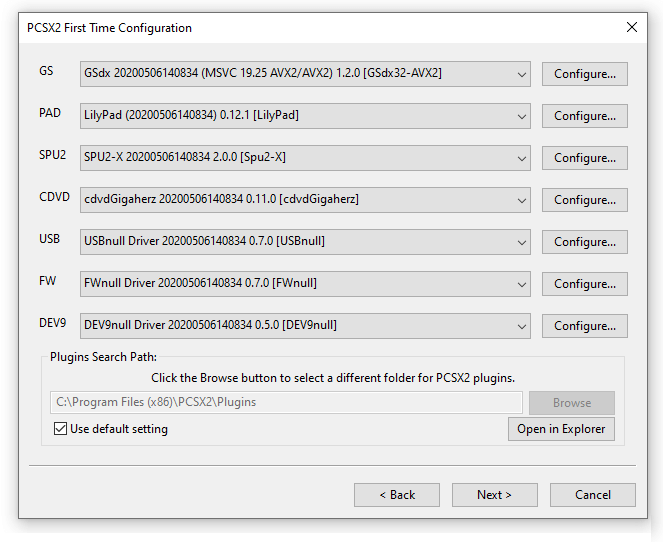Open plugins folder in Explorer

click(561, 429)
